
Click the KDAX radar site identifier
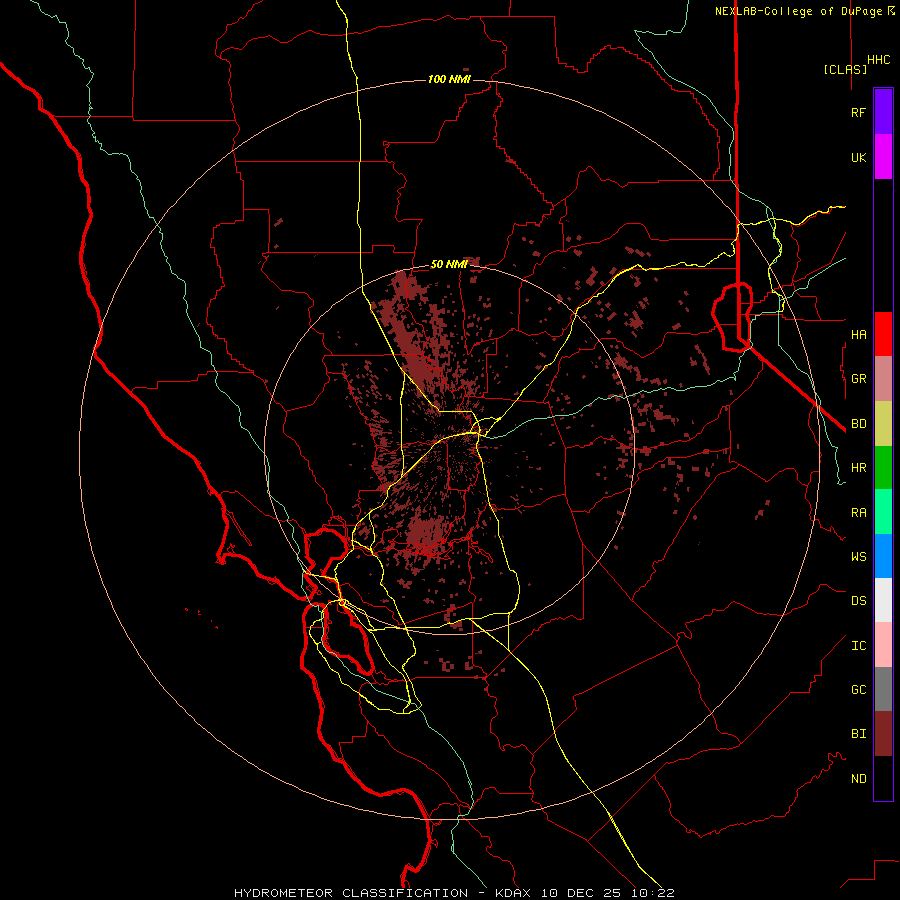point(513,893)
